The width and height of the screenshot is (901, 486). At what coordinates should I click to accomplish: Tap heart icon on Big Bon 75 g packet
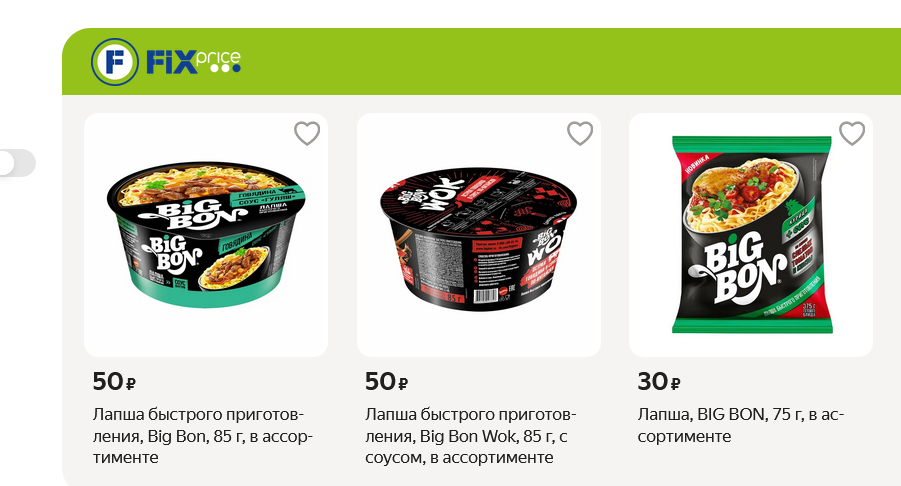[852, 133]
